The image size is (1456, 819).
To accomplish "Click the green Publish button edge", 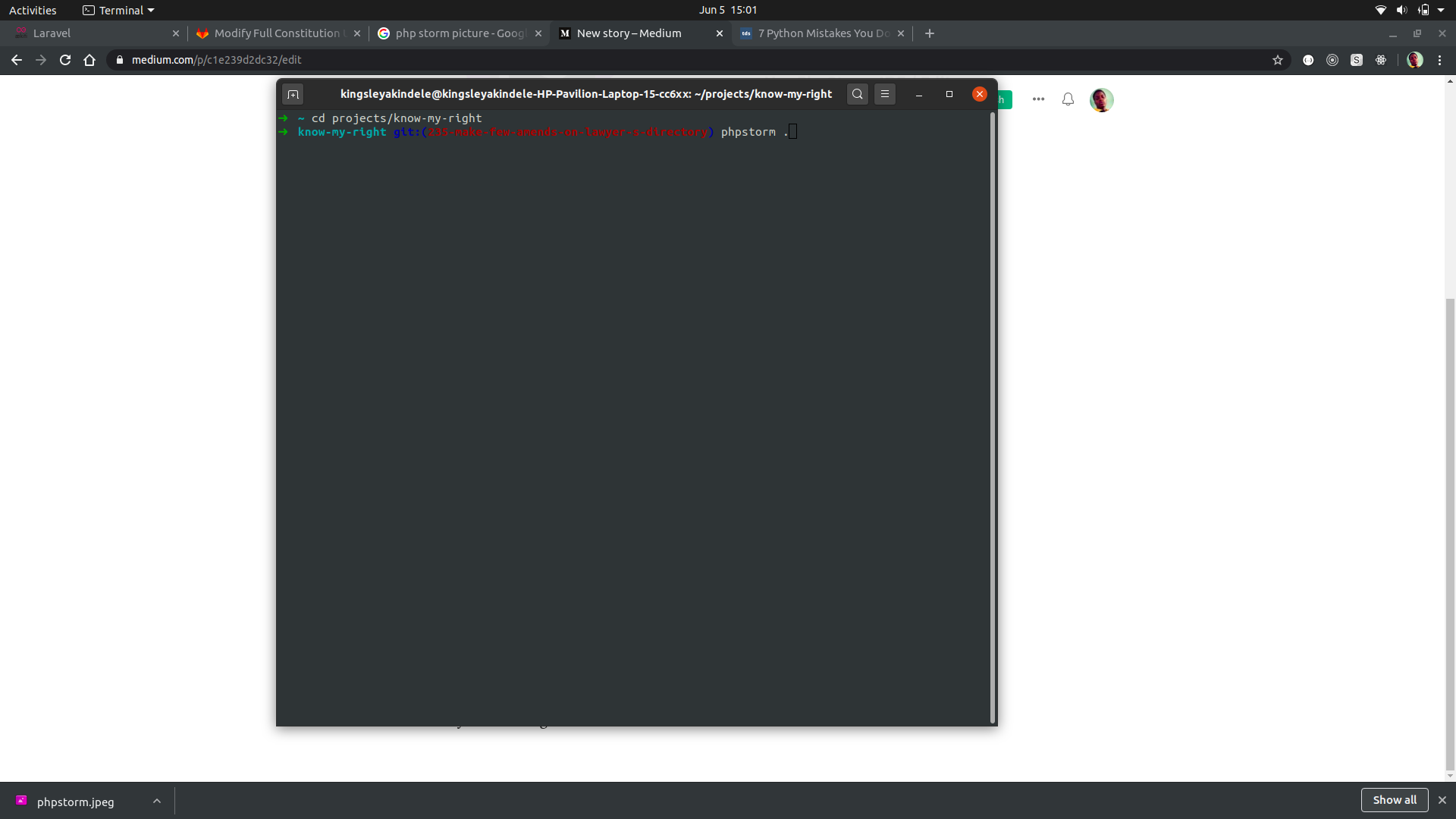I will point(1005,99).
